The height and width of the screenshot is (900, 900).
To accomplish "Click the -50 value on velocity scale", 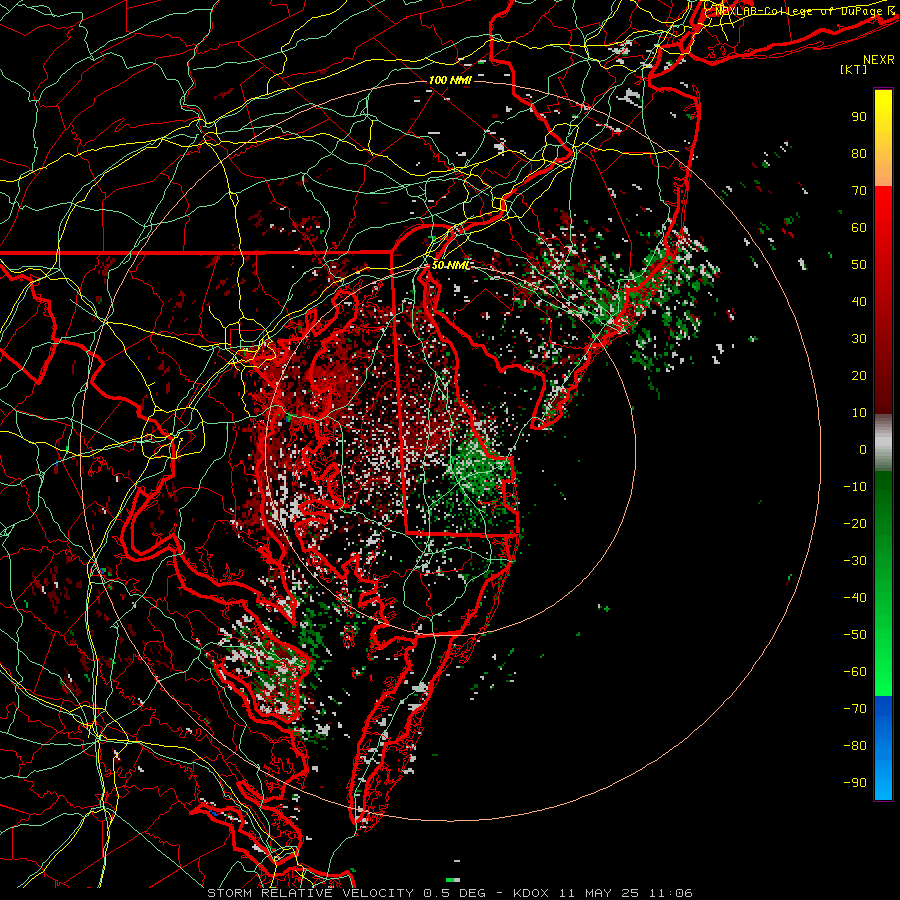I will point(855,635).
